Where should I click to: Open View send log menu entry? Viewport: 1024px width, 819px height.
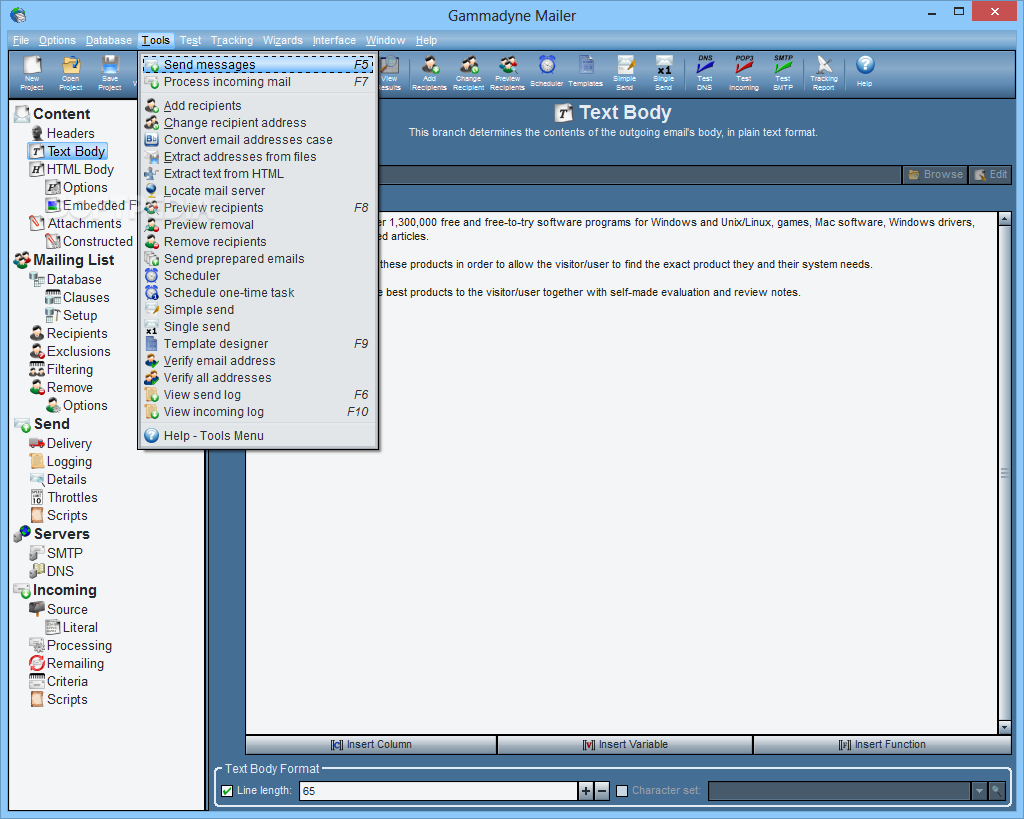(x=258, y=394)
